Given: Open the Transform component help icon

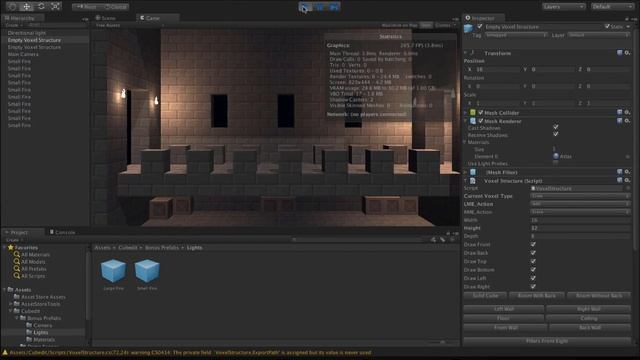Looking at the screenshot, I should 620,53.
